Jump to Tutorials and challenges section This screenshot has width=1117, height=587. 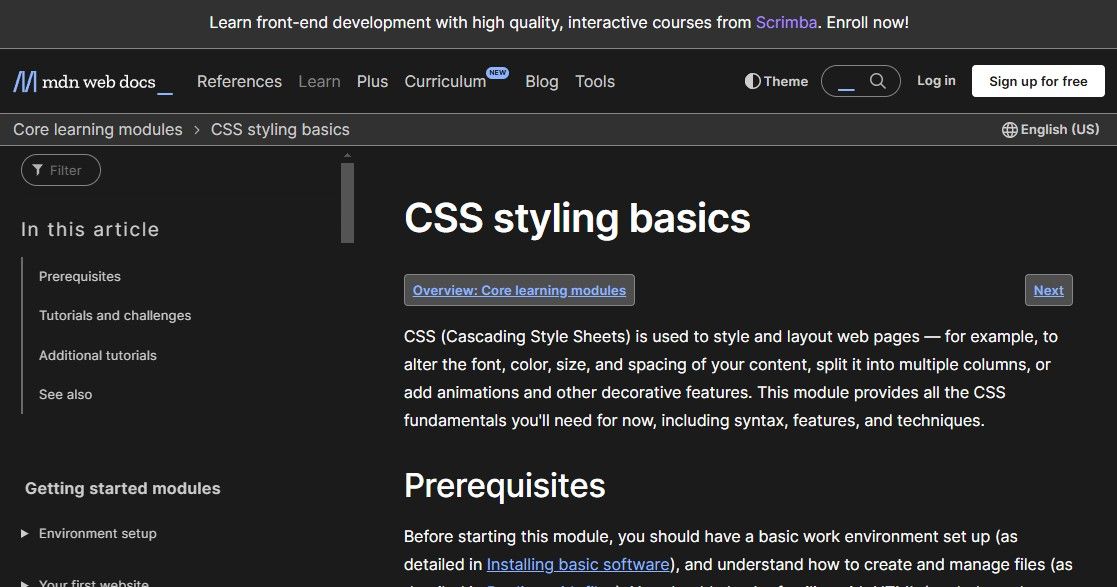(115, 316)
